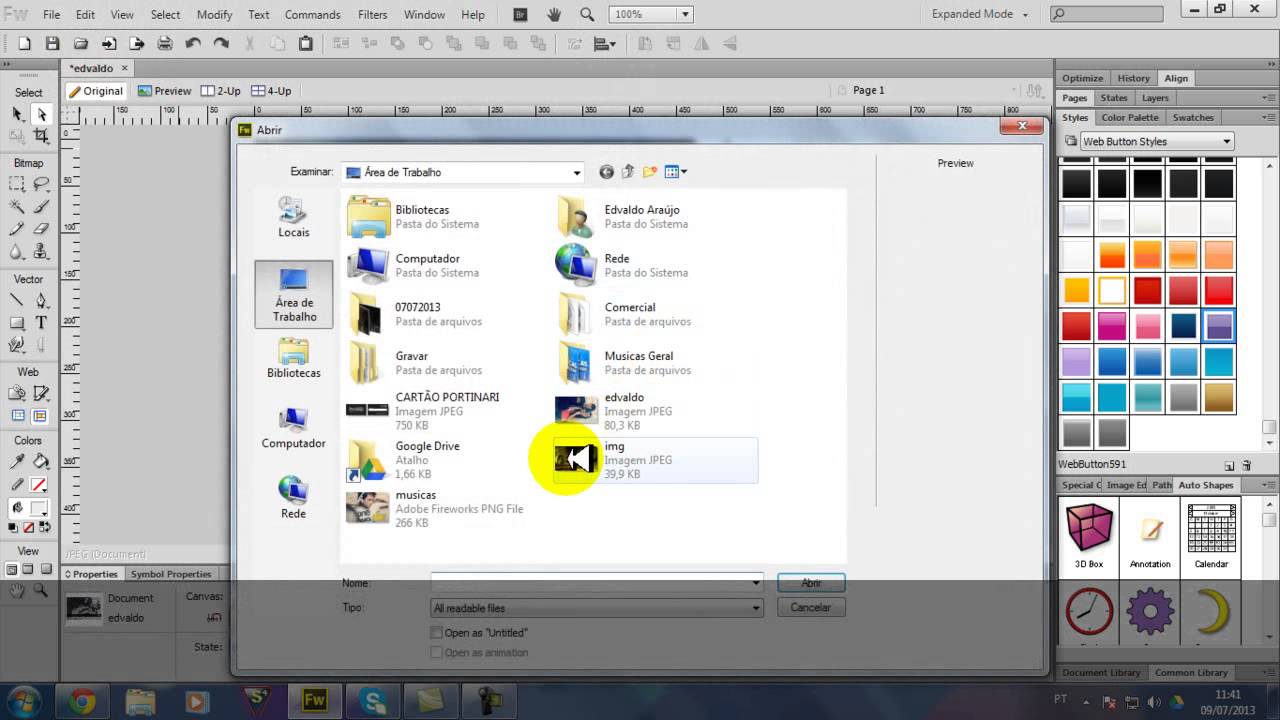Switch to the Layers tab
This screenshot has height=720, width=1280.
tap(1155, 98)
